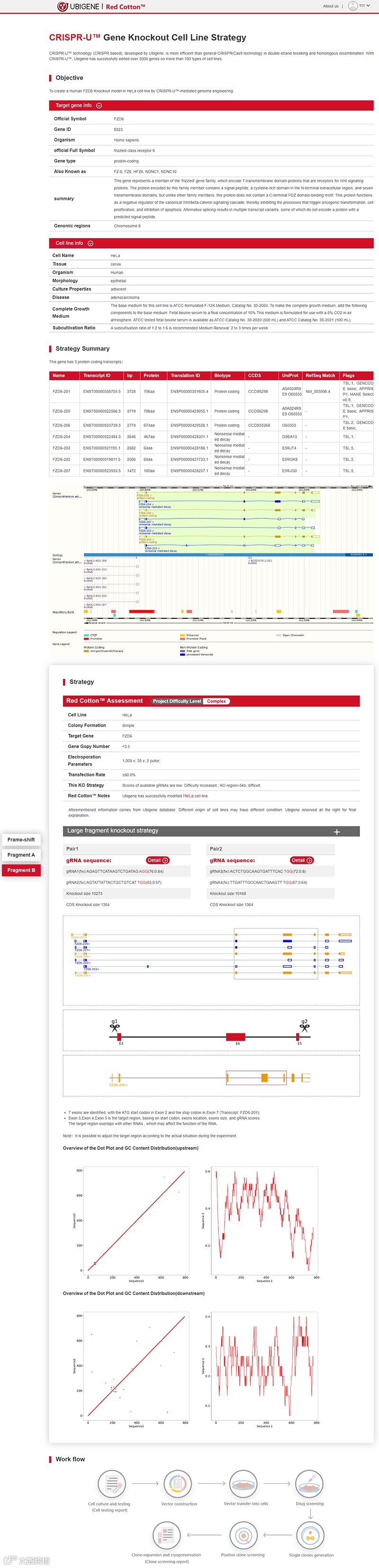Click the Ubigene logo icon
The height and width of the screenshot is (1568, 379).
coord(62,7)
